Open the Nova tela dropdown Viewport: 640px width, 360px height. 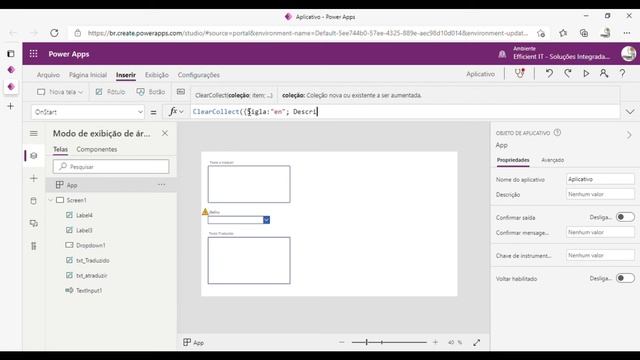(x=60, y=92)
